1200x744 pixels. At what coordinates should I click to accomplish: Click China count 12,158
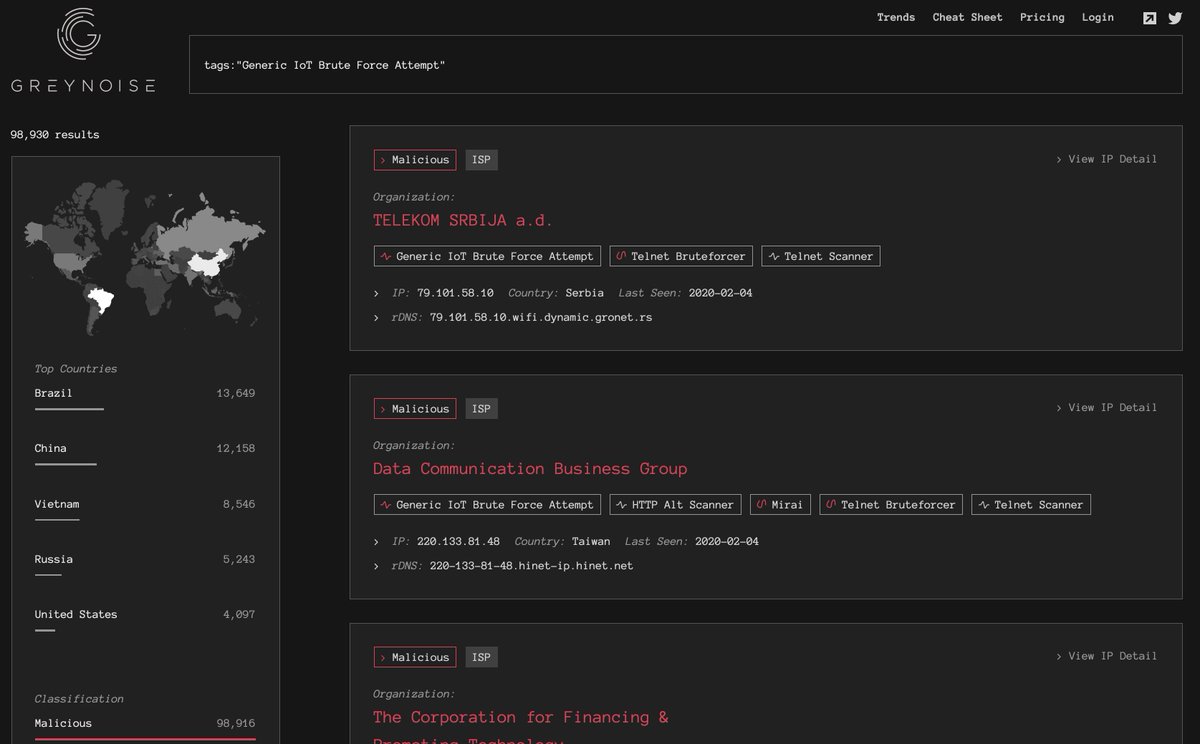(235, 448)
